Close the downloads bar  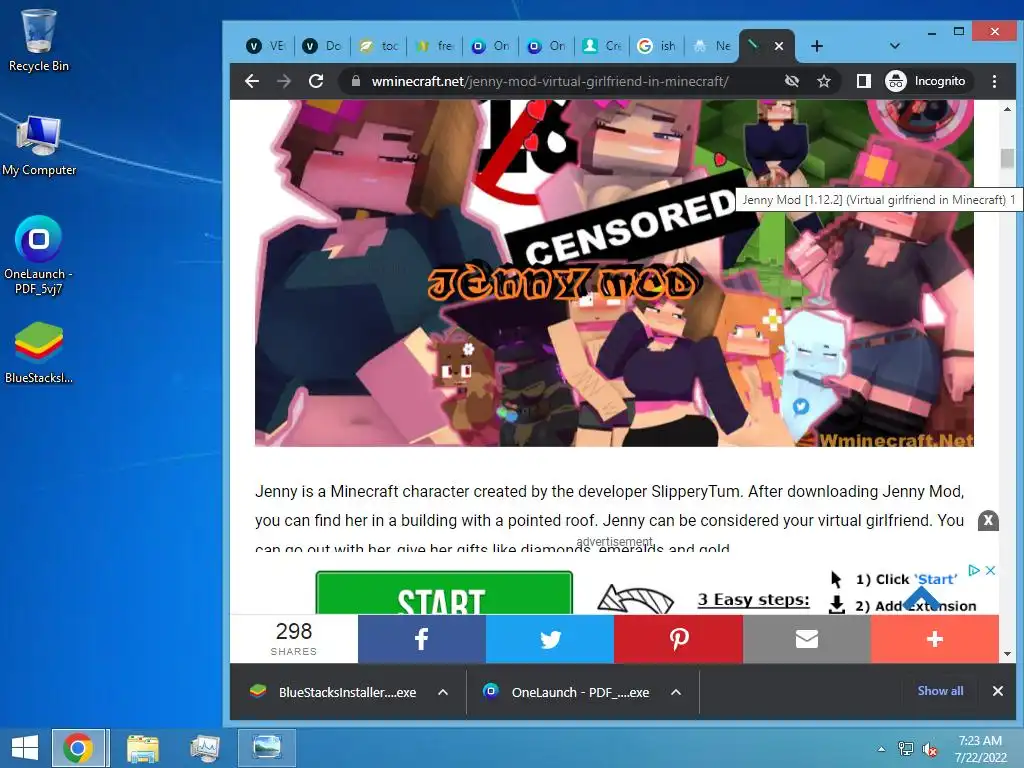997,691
